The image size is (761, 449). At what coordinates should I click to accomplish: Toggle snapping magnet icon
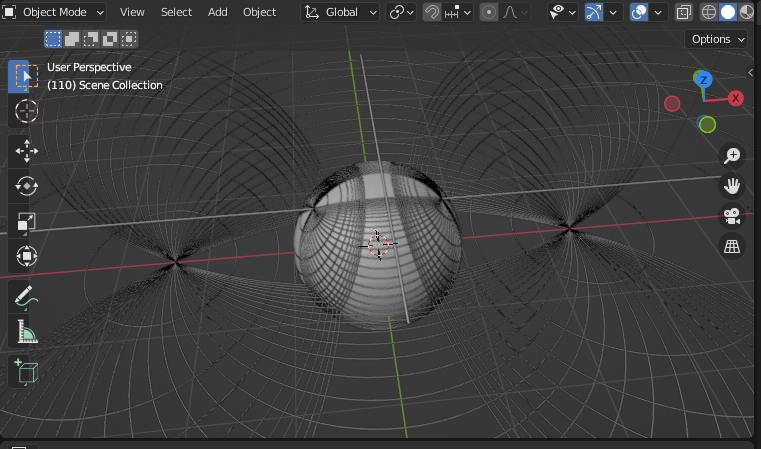432,12
